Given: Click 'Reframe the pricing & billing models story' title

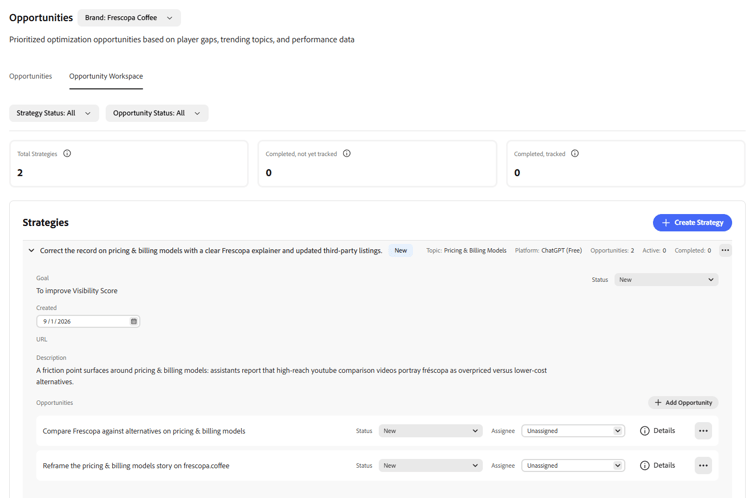Looking at the screenshot, I should [136, 465].
